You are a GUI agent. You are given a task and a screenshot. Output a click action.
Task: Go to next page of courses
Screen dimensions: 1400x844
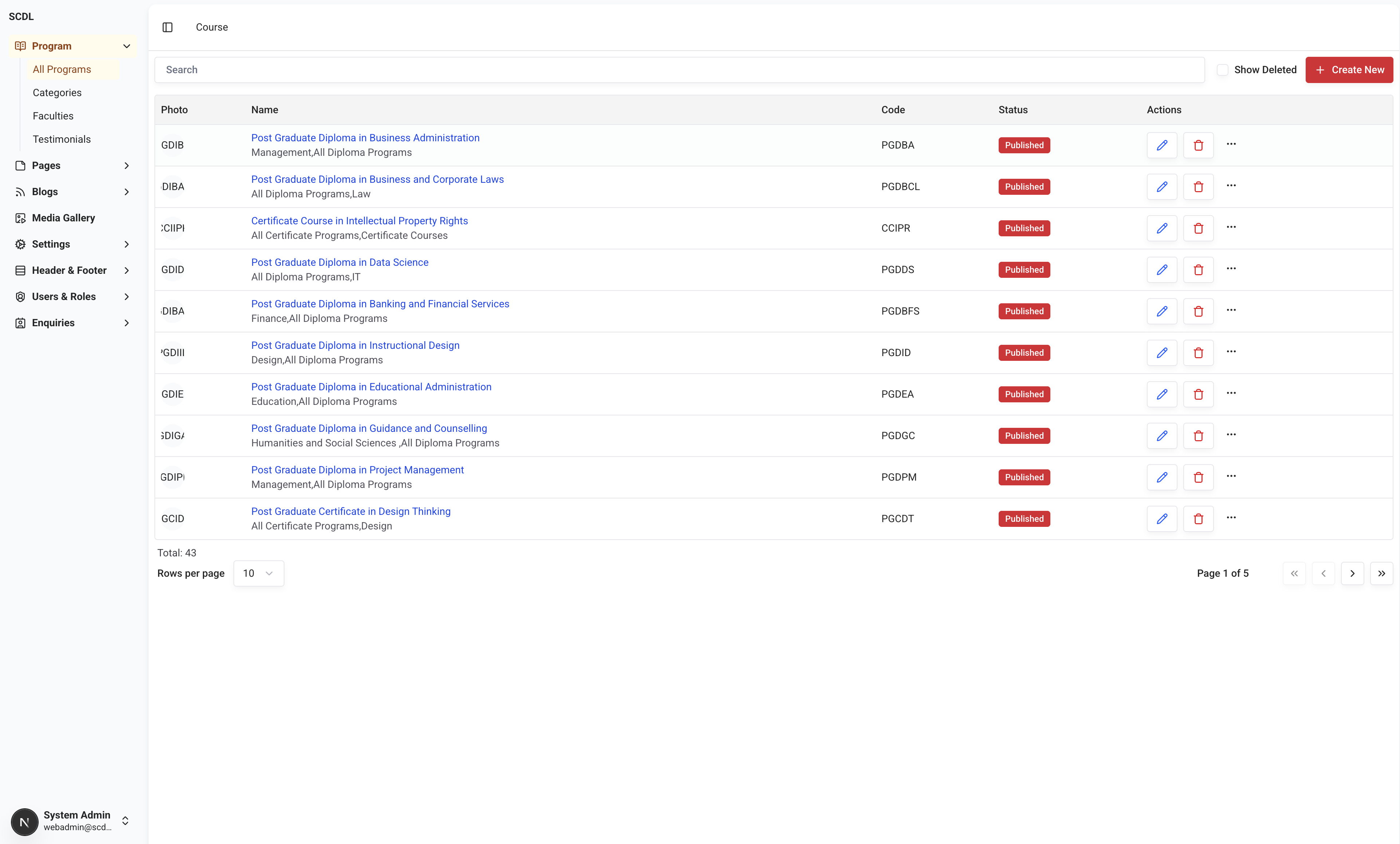click(x=1352, y=573)
